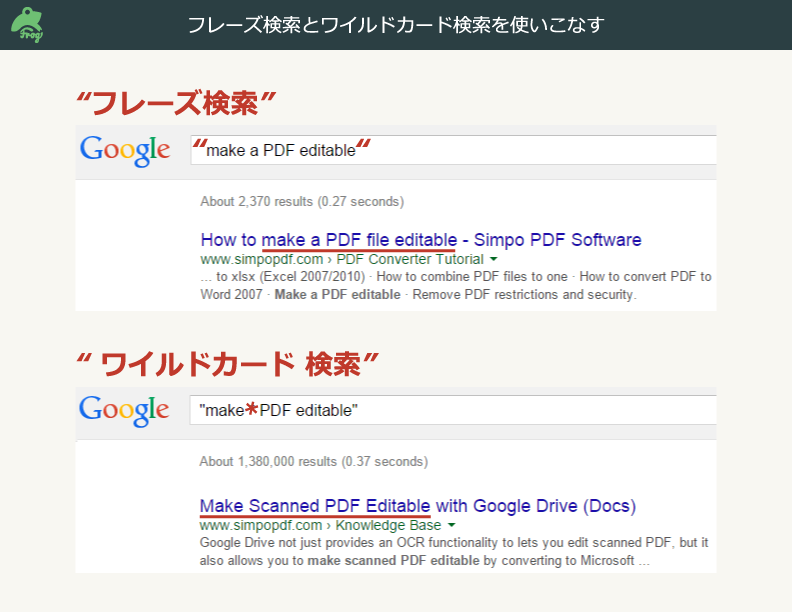Image resolution: width=792 pixels, height=612 pixels.
Task: Click URL www.simpopdf.com › PDF Converter Tutorial
Action: [342, 259]
